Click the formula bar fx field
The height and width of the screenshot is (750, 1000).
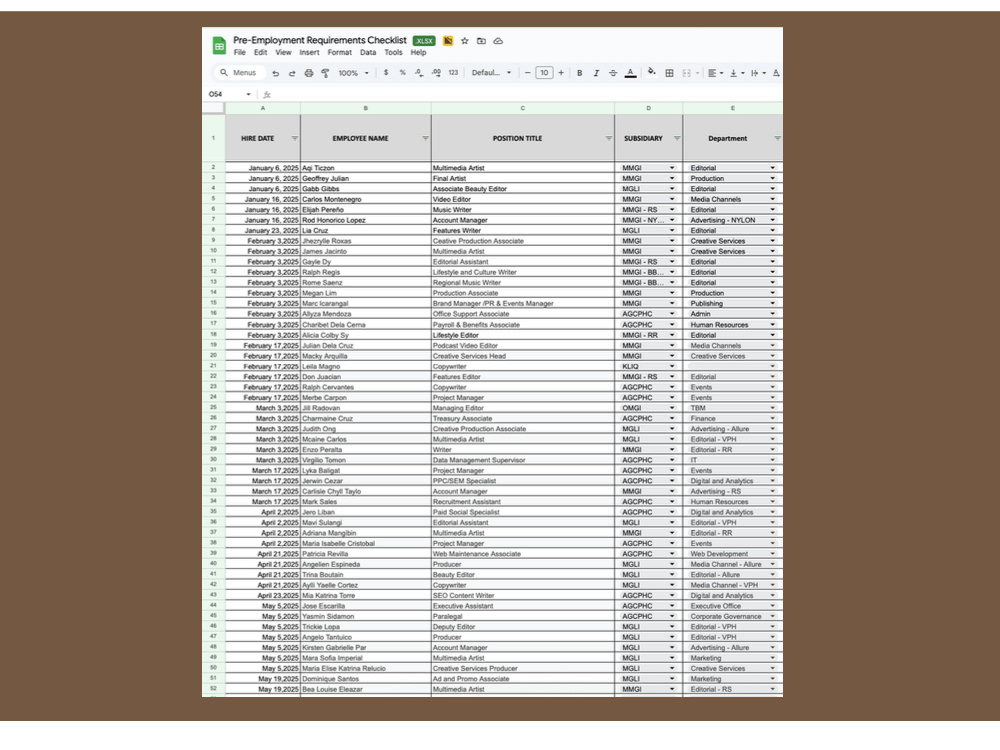pyautogui.click(x=523, y=94)
